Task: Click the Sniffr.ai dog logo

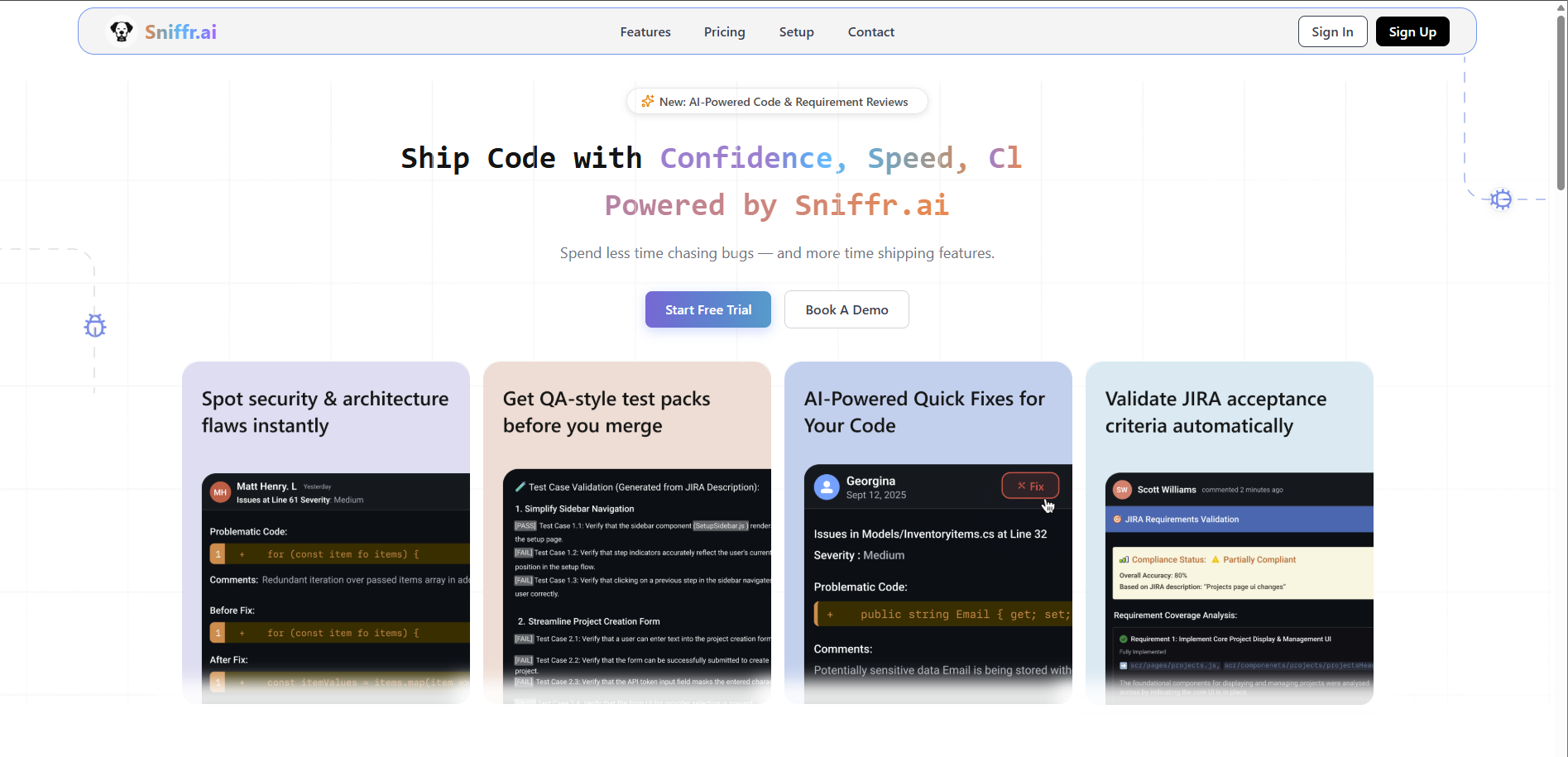Action: pyautogui.click(x=122, y=31)
